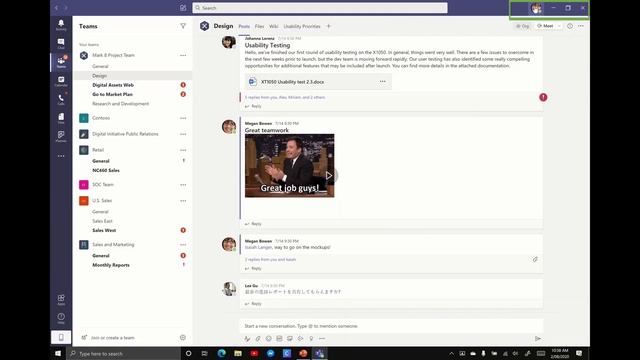Click the Start a new conversation field
Viewport: 640px width, 360px height.
pos(391,326)
